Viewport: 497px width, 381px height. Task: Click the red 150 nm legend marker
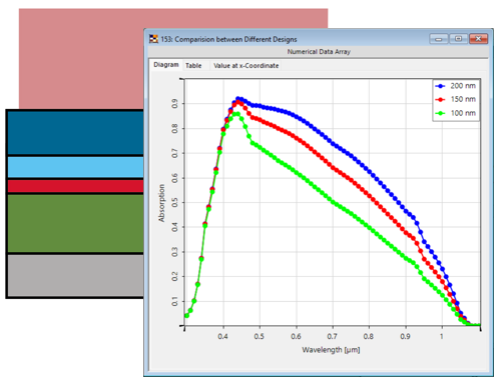coord(440,99)
